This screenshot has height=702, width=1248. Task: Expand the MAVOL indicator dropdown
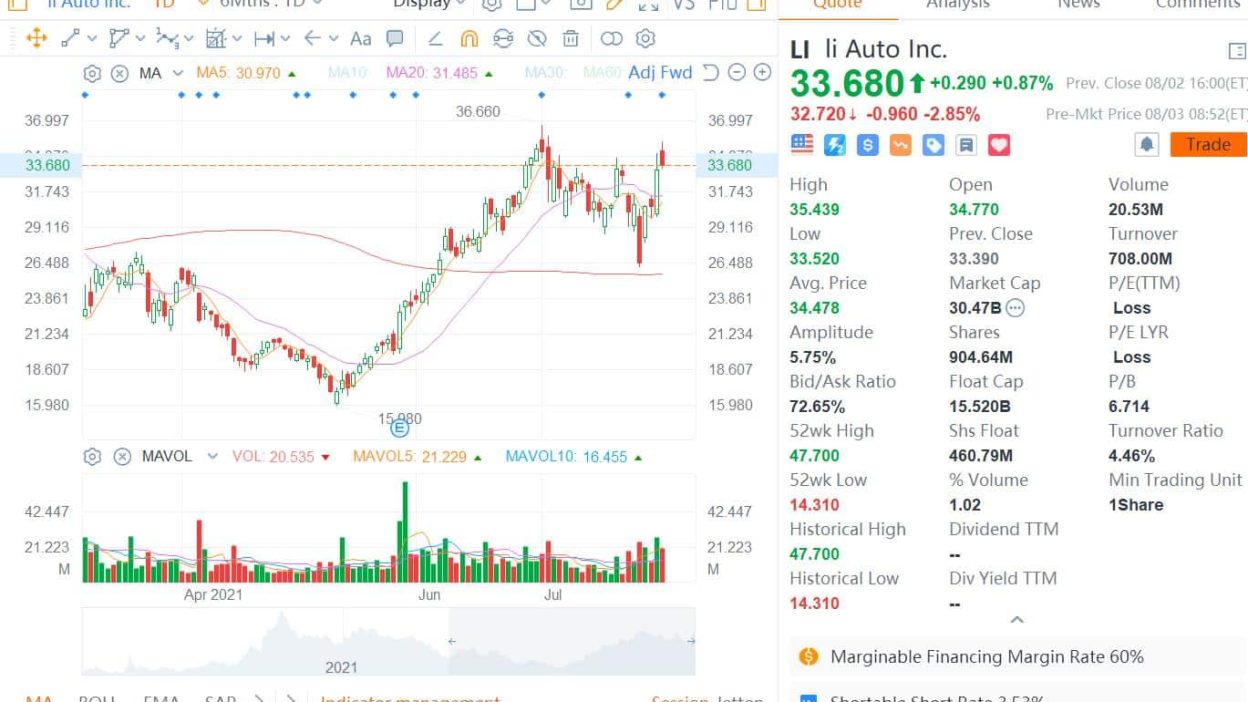tap(212, 456)
